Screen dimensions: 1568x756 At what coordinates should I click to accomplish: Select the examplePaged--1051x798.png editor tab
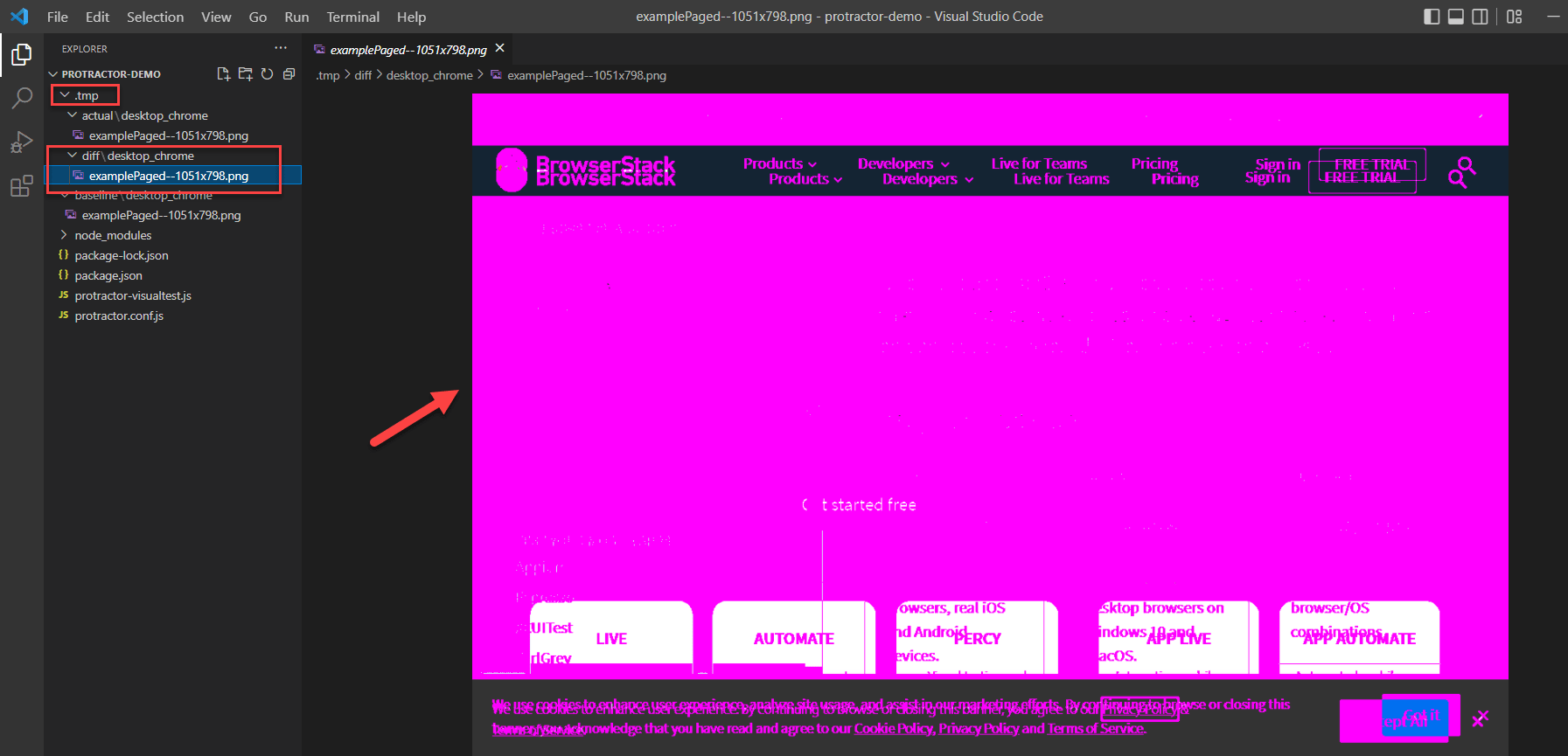[408, 49]
